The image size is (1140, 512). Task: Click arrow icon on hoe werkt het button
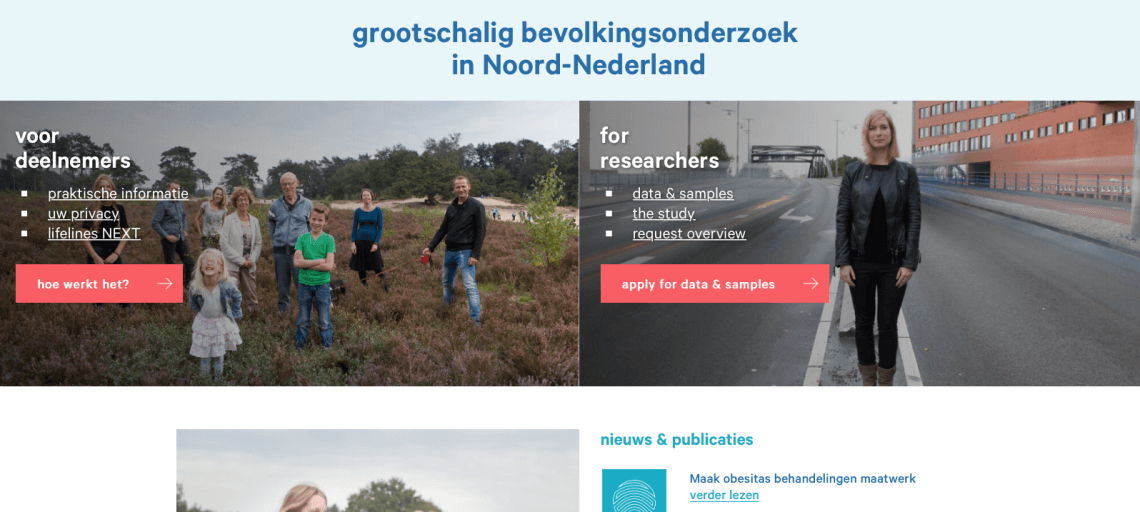tap(165, 284)
